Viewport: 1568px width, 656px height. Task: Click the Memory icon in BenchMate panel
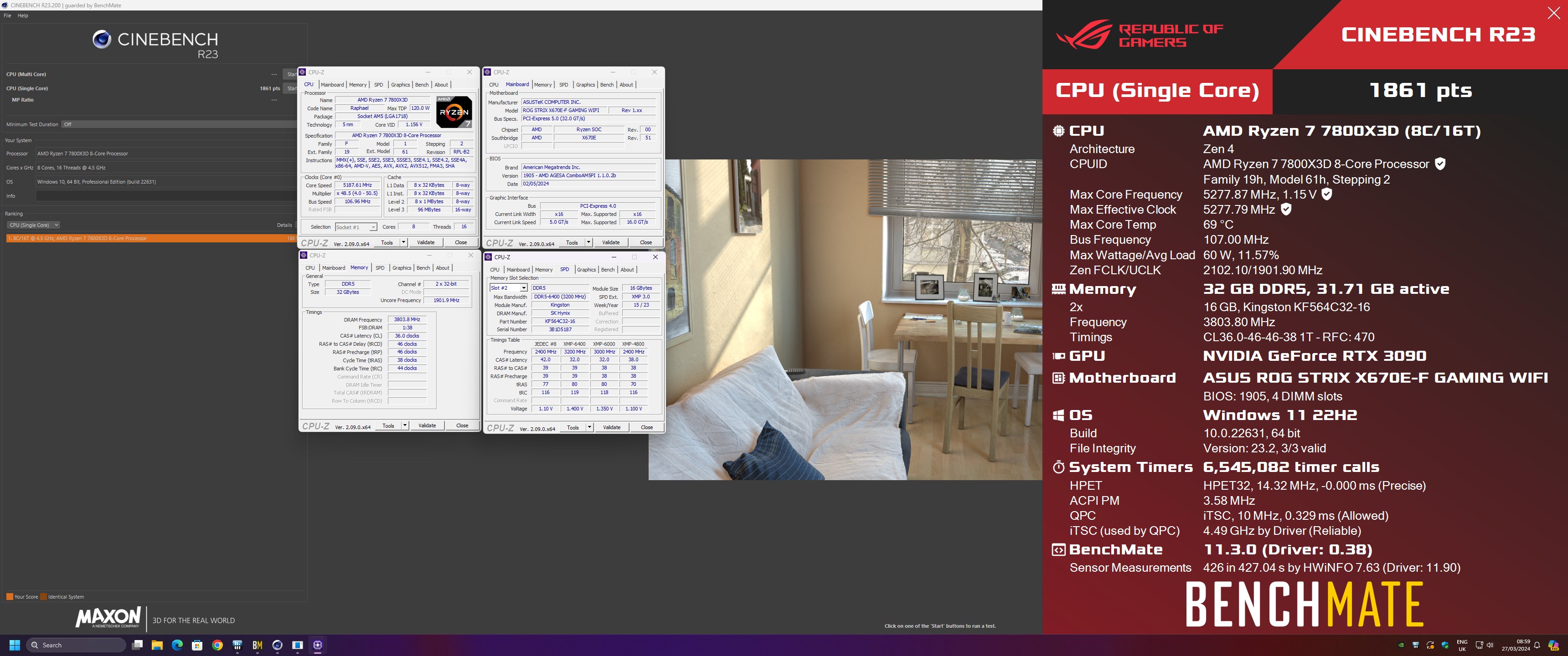1058,289
